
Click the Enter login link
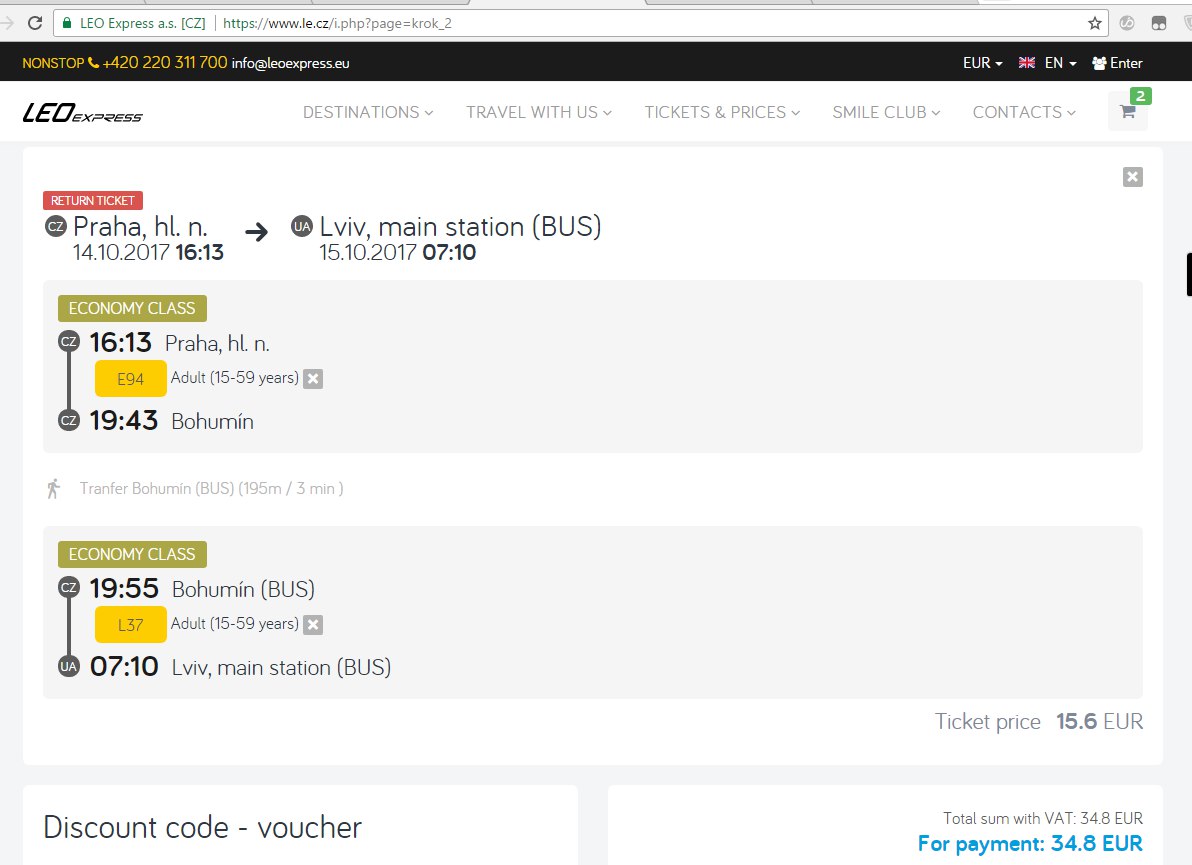(x=1118, y=63)
